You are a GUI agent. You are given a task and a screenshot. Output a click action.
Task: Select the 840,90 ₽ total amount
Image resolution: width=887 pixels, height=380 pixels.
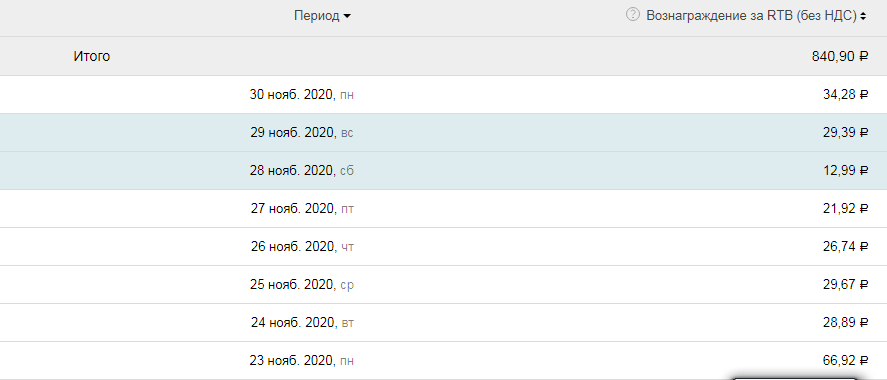tap(839, 57)
